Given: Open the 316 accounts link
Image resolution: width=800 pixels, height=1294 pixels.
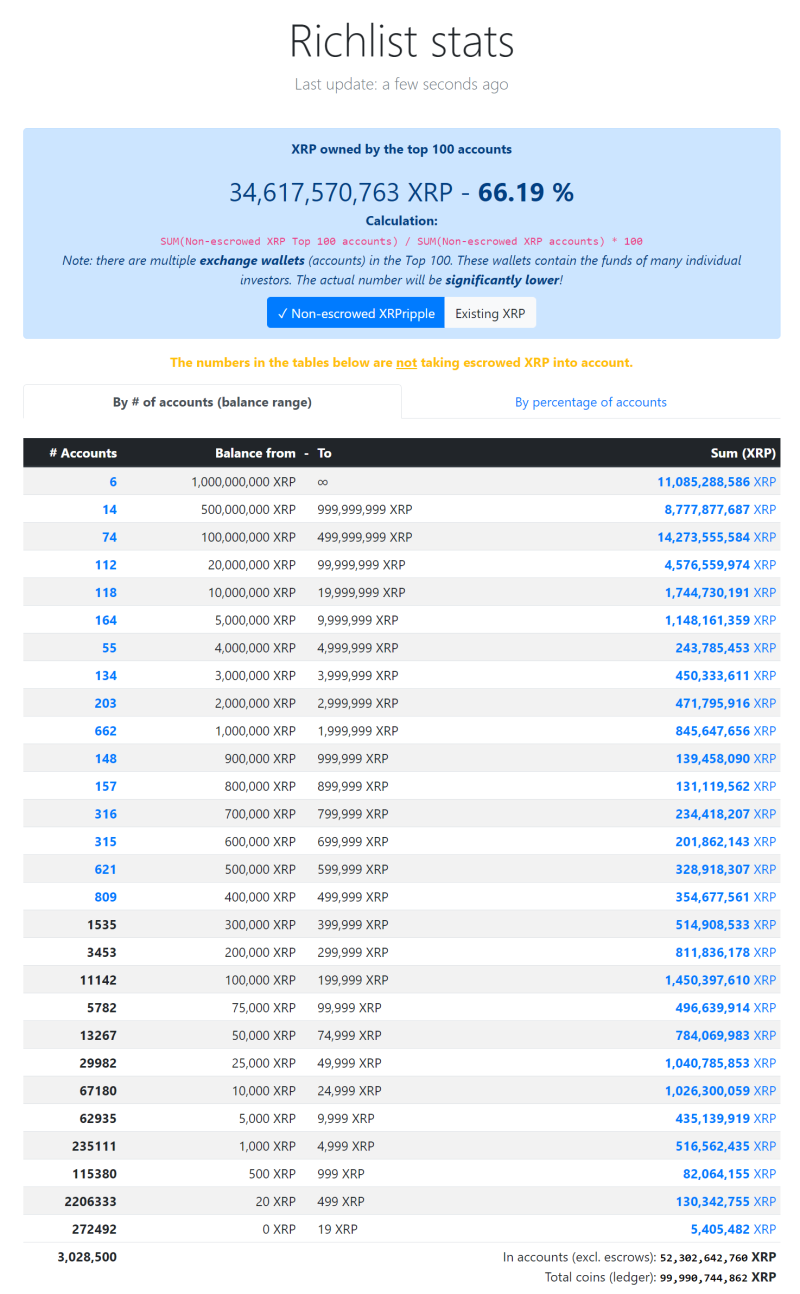Looking at the screenshot, I should pos(106,814).
